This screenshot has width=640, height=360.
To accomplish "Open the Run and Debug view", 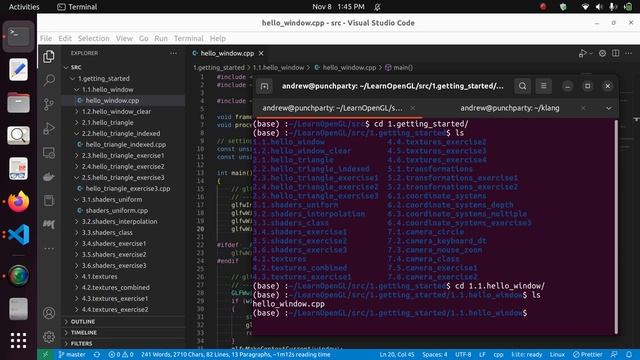I will coord(49,129).
